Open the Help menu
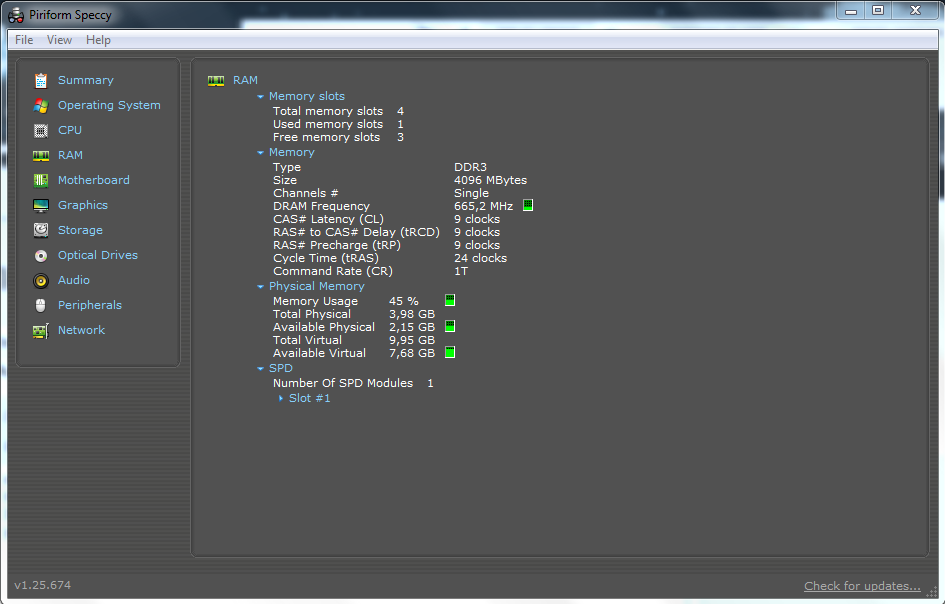Image resolution: width=945 pixels, height=604 pixels. [x=98, y=40]
